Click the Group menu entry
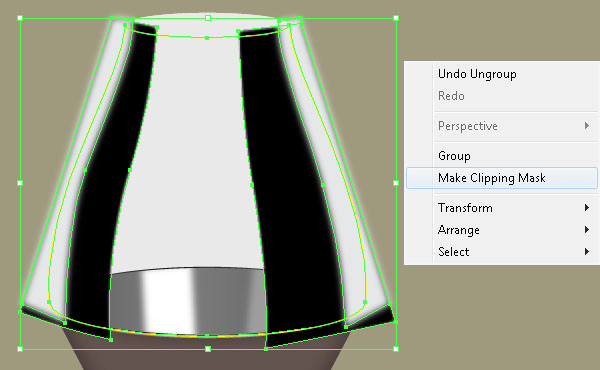600x370 pixels. (x=502, y=156)
